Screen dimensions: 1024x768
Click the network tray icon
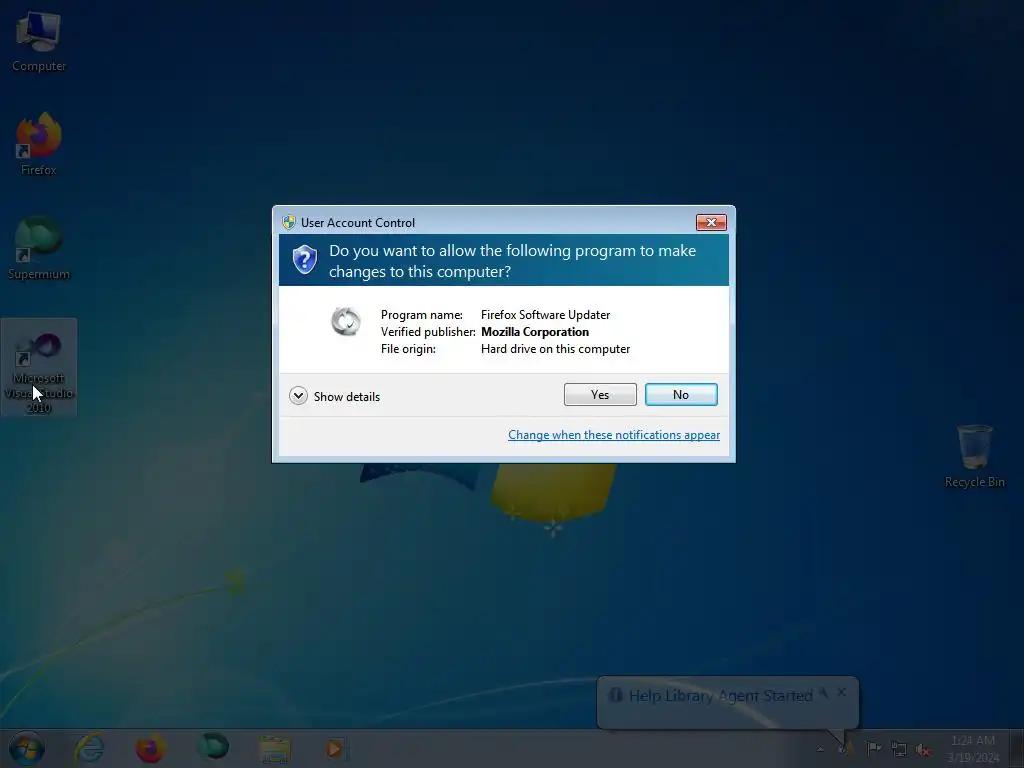[899, 749]
